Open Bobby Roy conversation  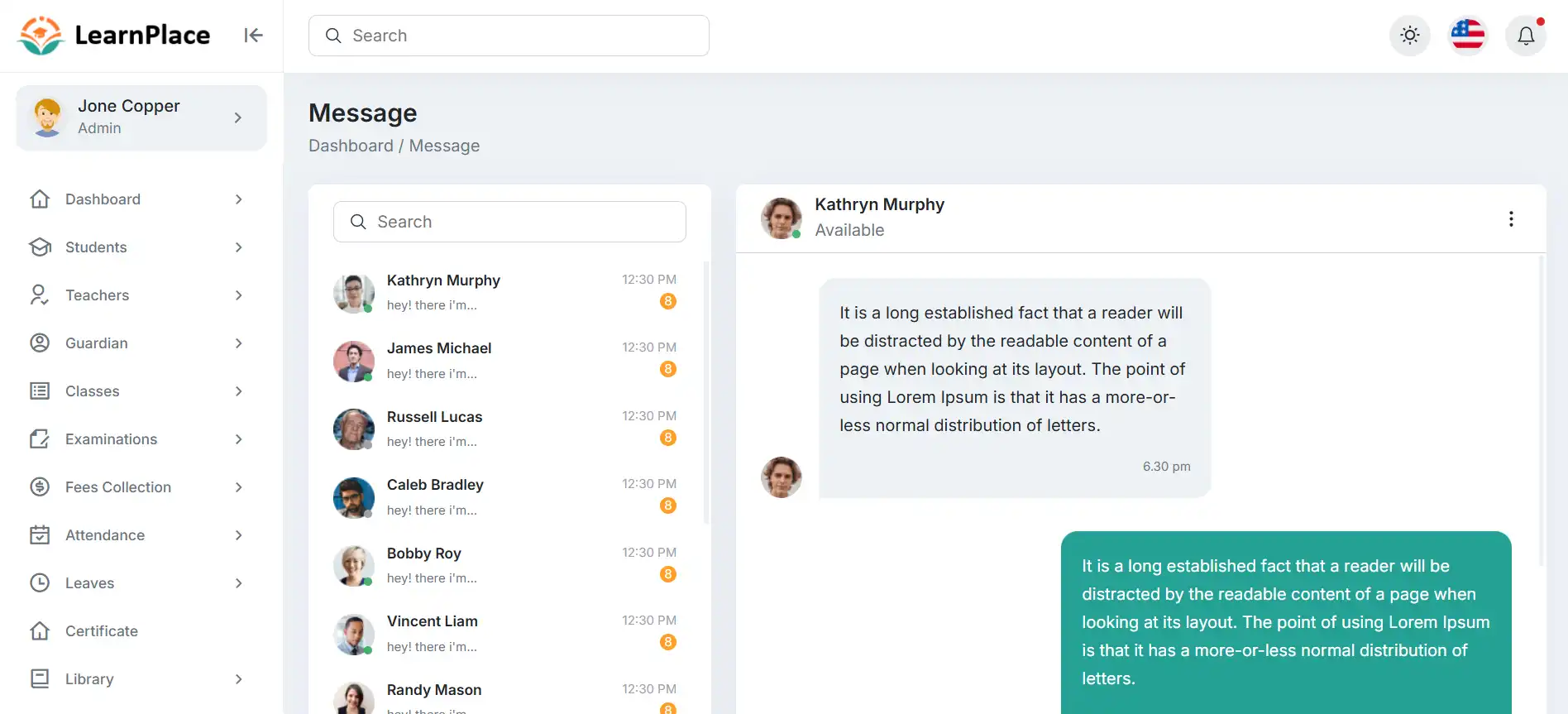point(506,565)
